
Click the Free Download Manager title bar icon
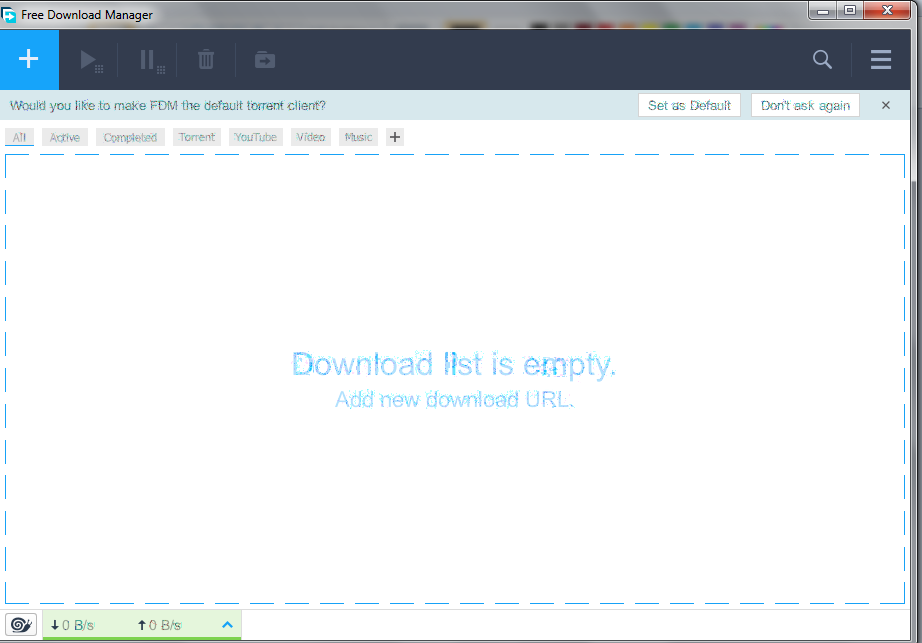[x=8, y=14]
